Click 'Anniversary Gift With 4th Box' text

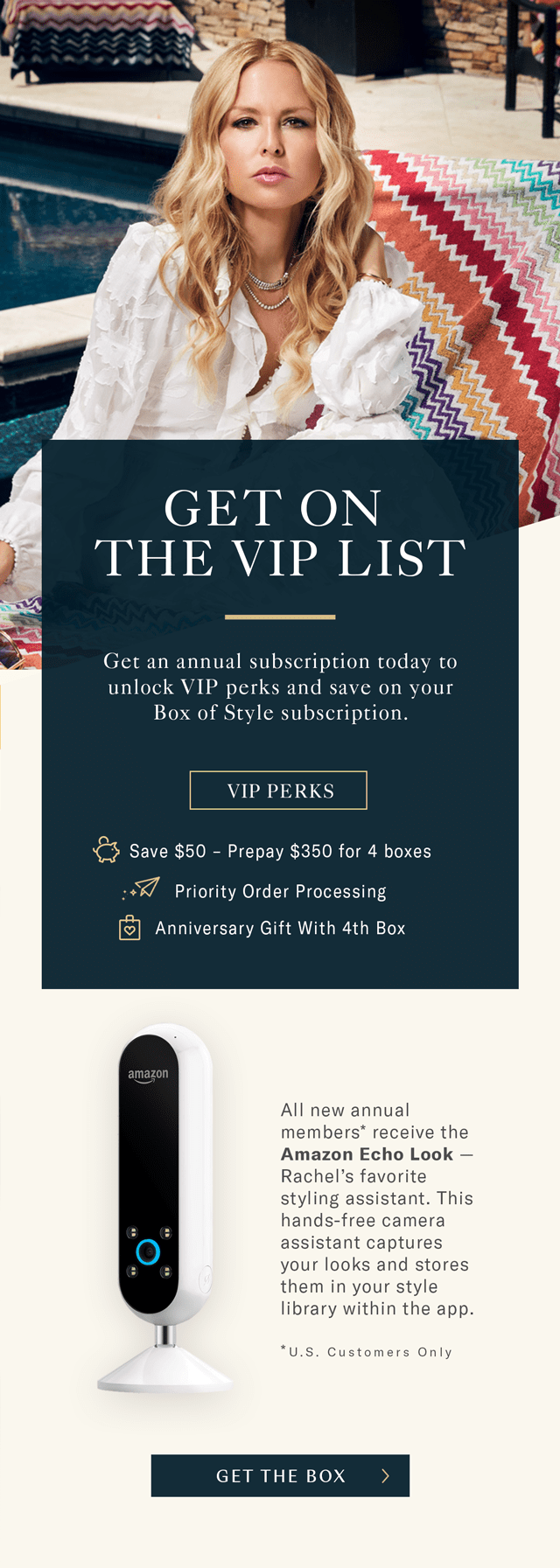pos(280,928)
